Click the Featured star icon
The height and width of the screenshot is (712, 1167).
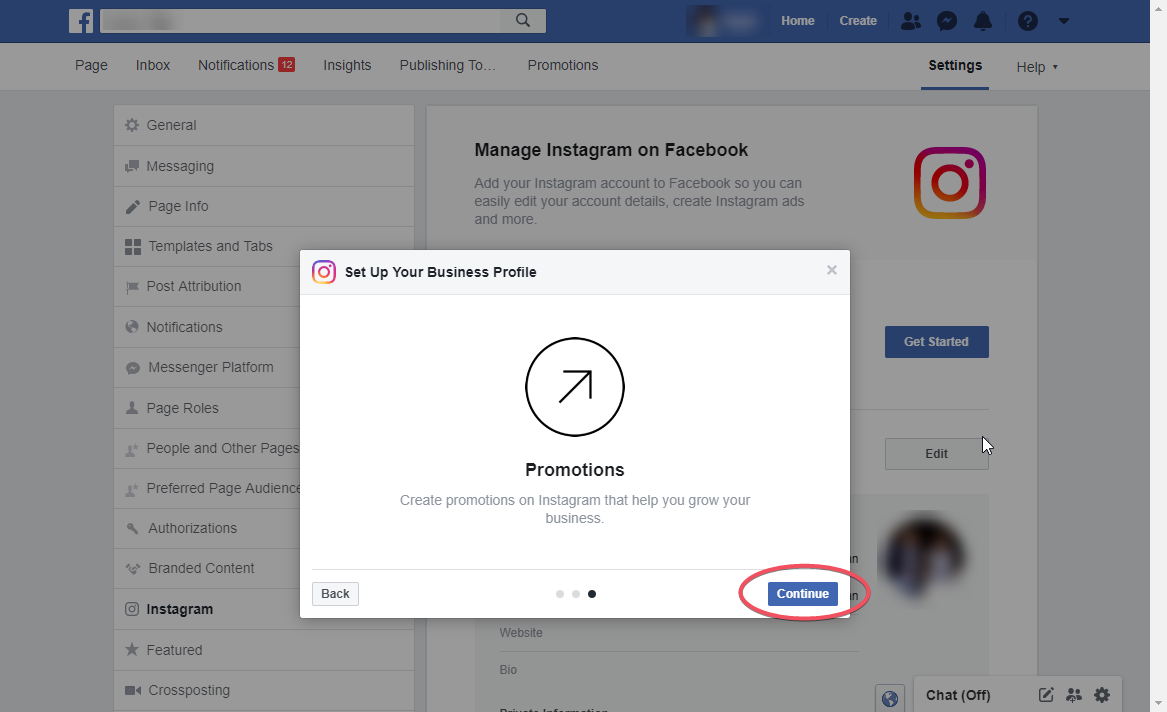click(x=132, y=650)
